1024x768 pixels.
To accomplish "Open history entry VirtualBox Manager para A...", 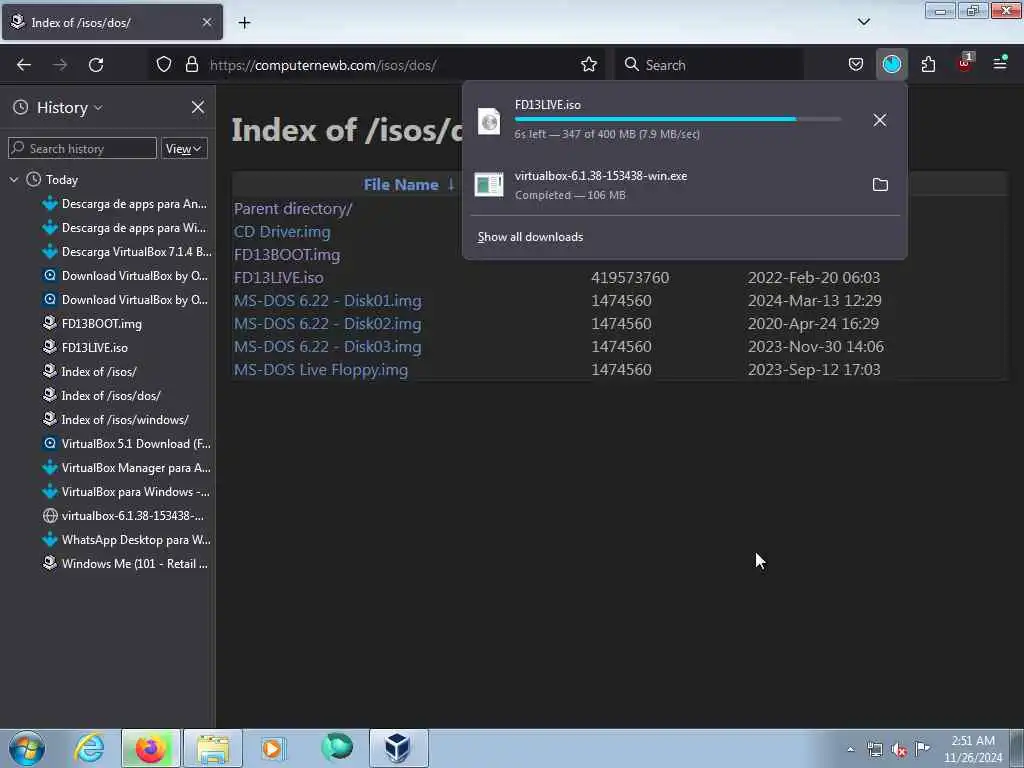I will (x=126, y=468).
